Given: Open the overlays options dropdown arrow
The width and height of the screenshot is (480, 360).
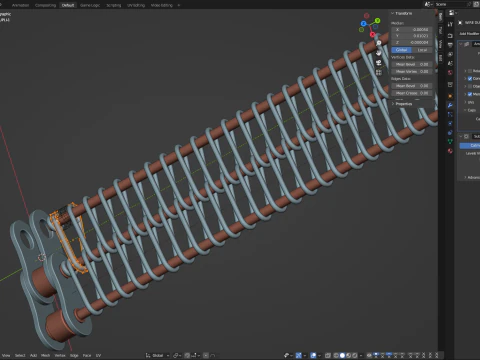Looking at the screenshot, I should [319, 355].
